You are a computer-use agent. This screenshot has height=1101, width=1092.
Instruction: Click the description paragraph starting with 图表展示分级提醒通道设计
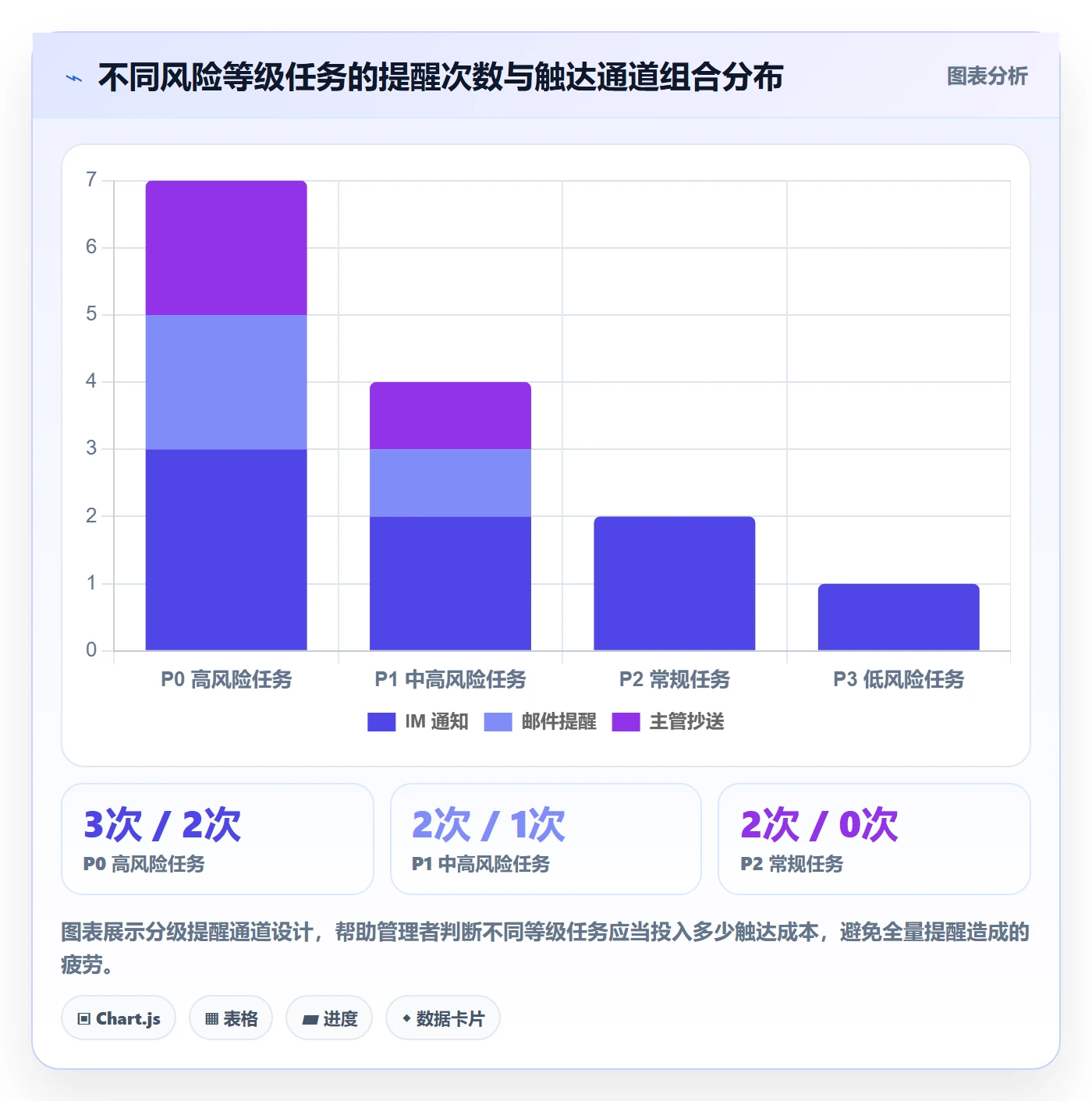[x=545, y=948]
